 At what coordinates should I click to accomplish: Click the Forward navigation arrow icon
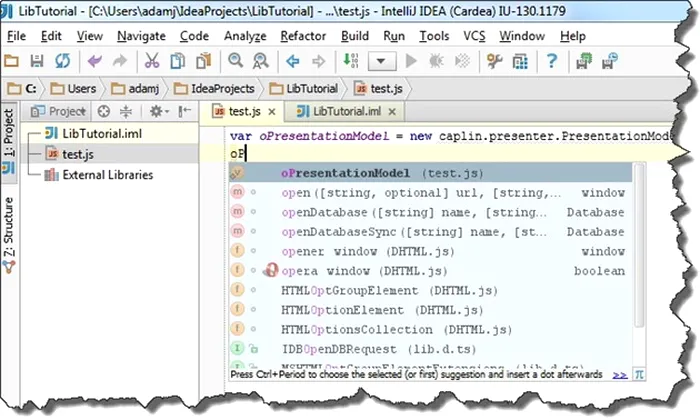pyautogui.click(x=318, y=60)
